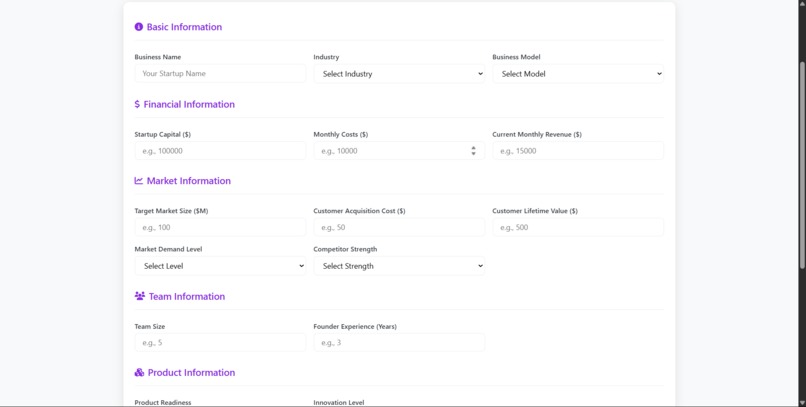Click the Monthly Costs ($) label

point(341,134)
